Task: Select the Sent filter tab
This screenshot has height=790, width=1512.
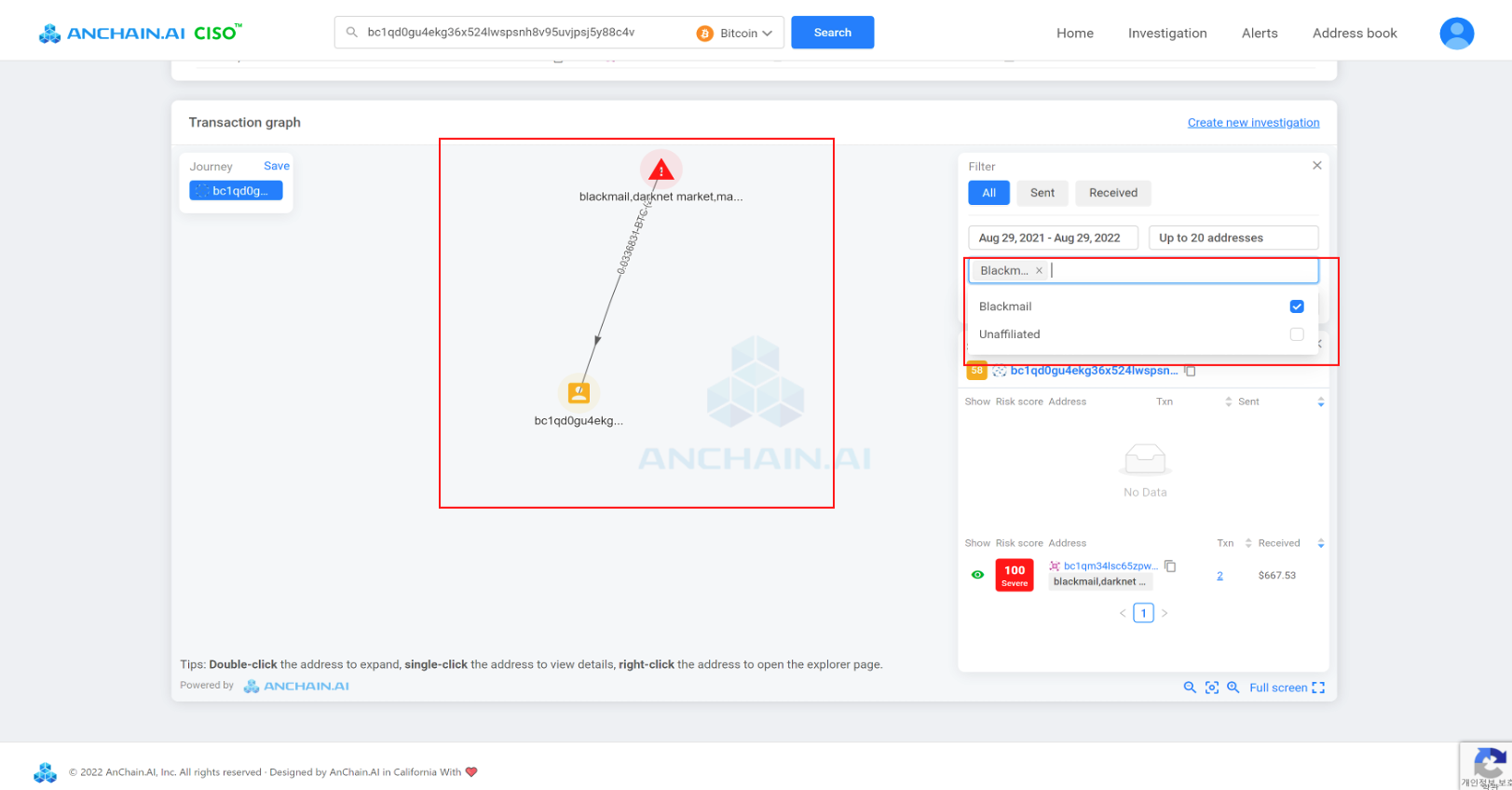Action: pos(1042,193)
